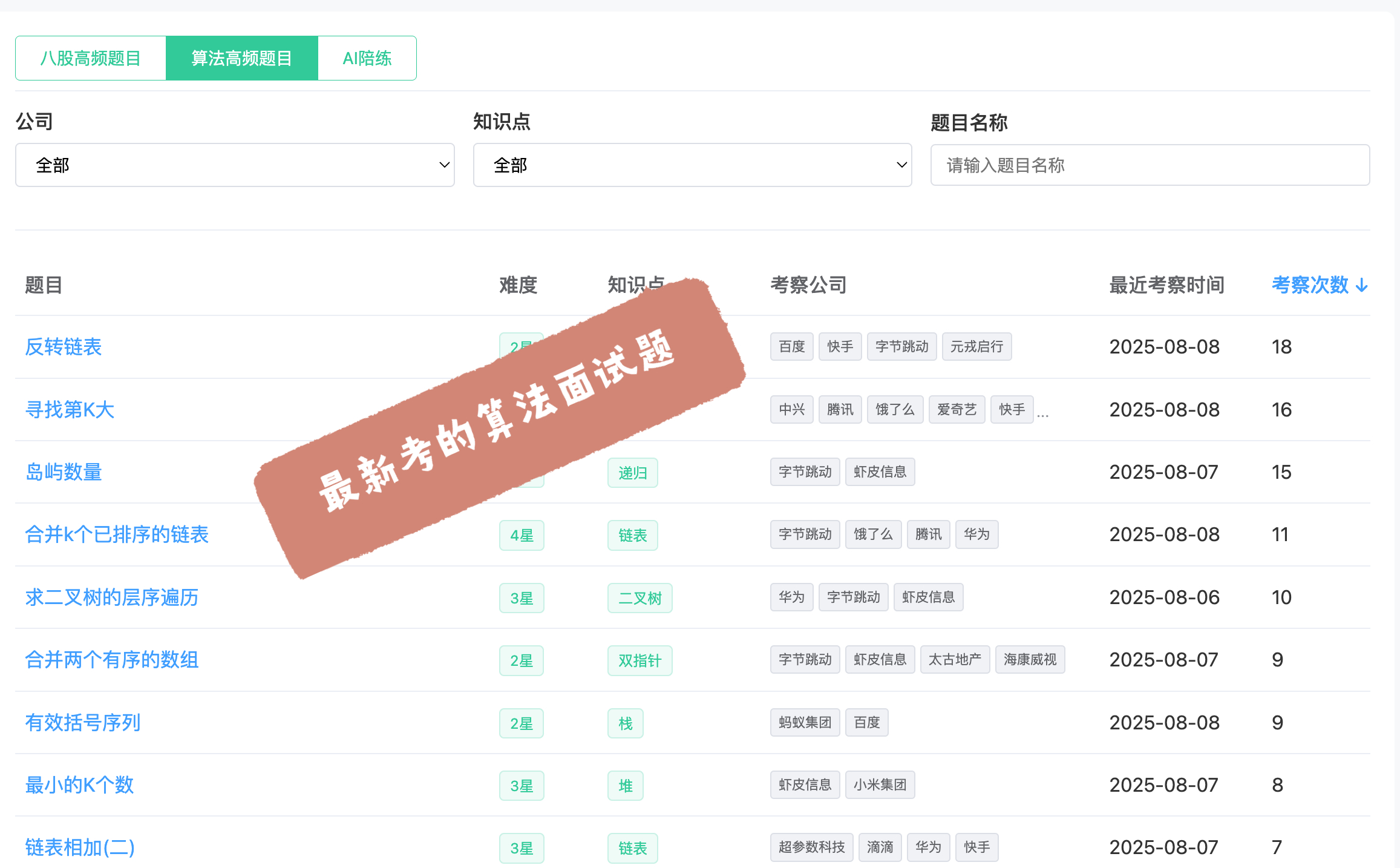Viewport: 1400px width, 868px height.
Task: Select the 算法高频题目 tab
Action: (x=241, y=58)
